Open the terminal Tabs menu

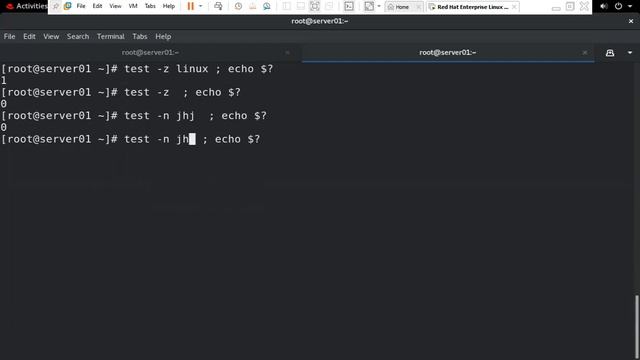click(140, 36)
